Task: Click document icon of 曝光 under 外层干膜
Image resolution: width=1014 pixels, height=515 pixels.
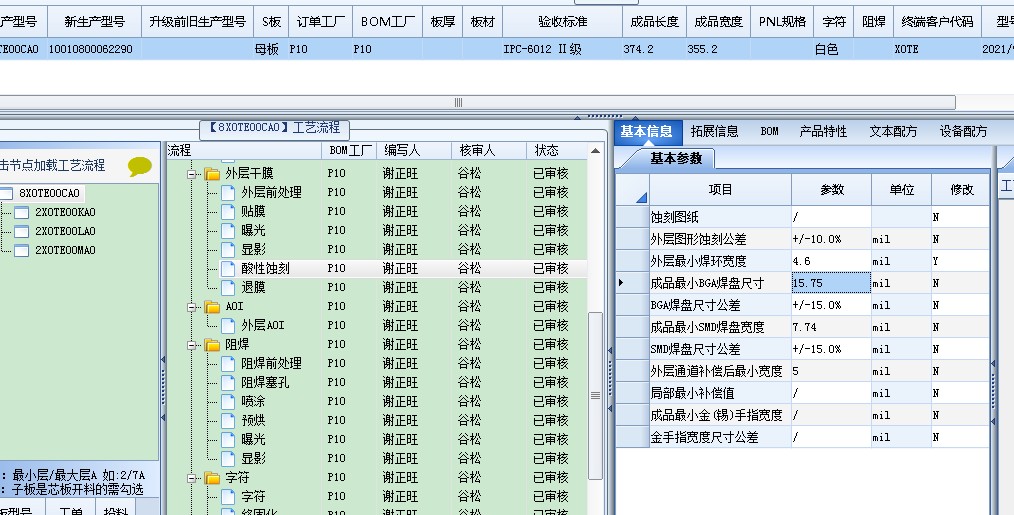Action: point(228,230)
